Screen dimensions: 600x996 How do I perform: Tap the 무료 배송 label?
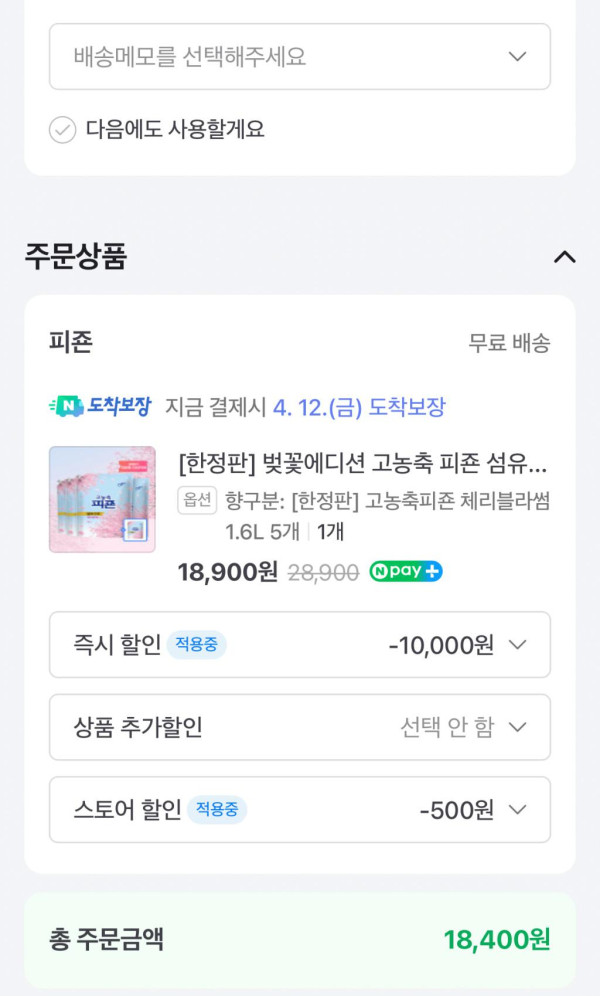coord(509,343)
